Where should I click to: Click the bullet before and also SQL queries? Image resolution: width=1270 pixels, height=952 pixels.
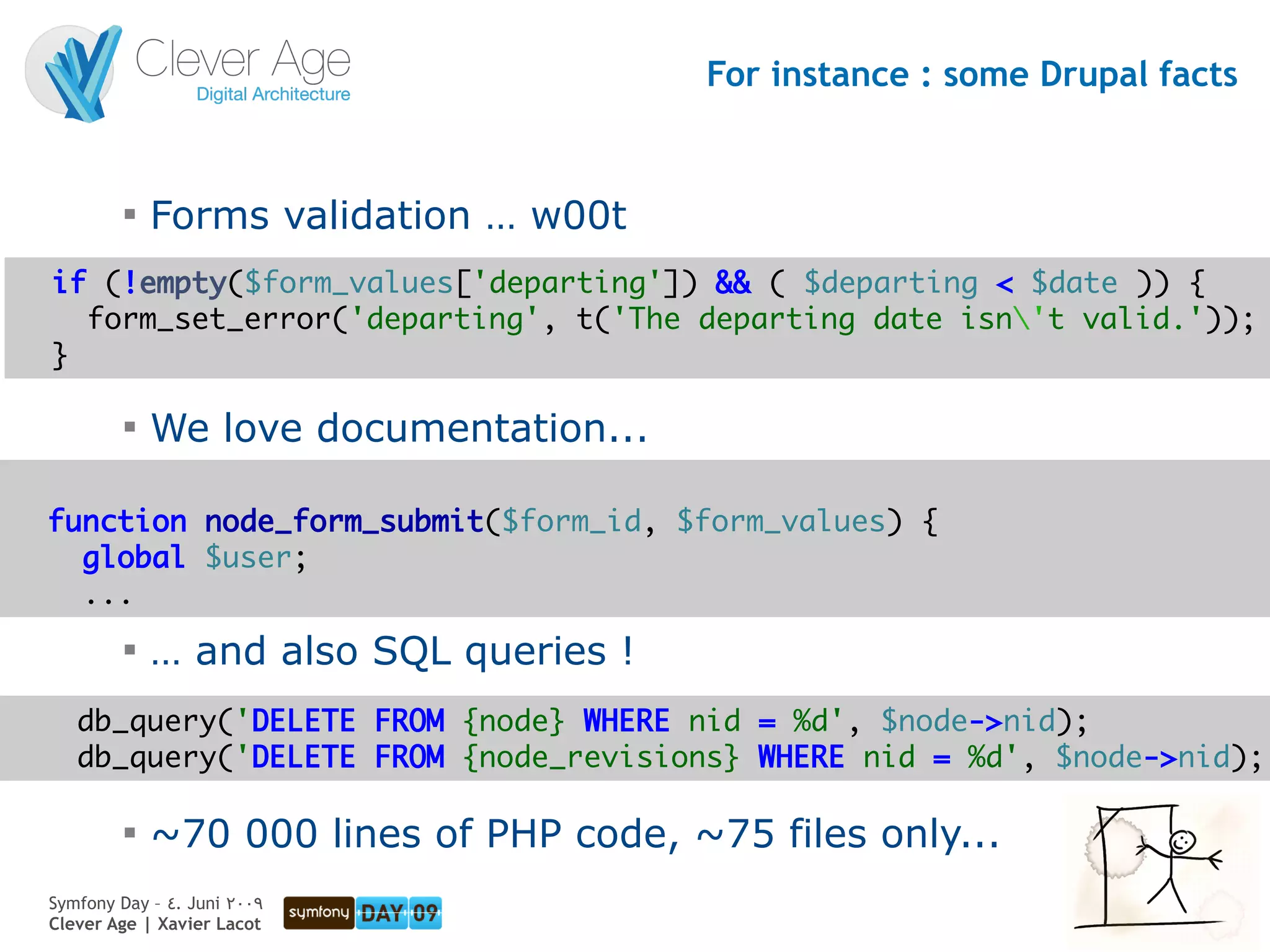coord(130,650)
